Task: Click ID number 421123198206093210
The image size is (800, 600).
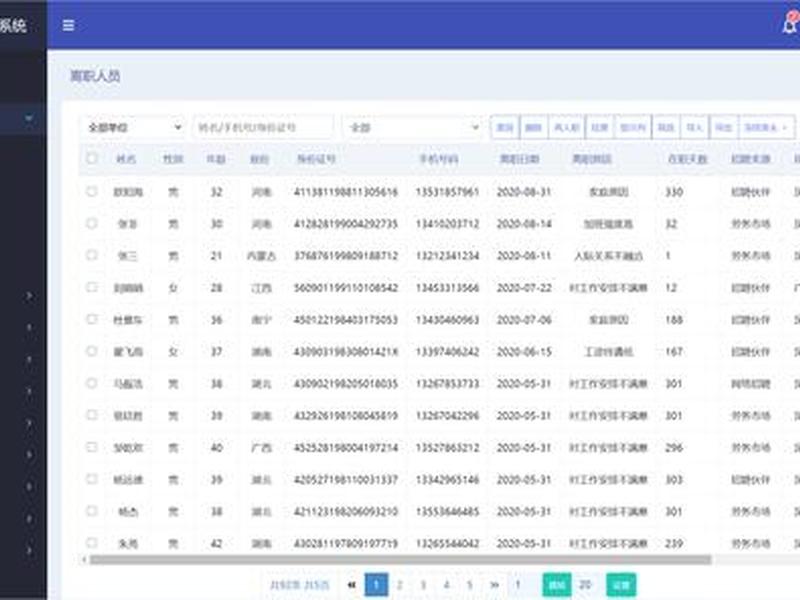Action: (345, 511)
